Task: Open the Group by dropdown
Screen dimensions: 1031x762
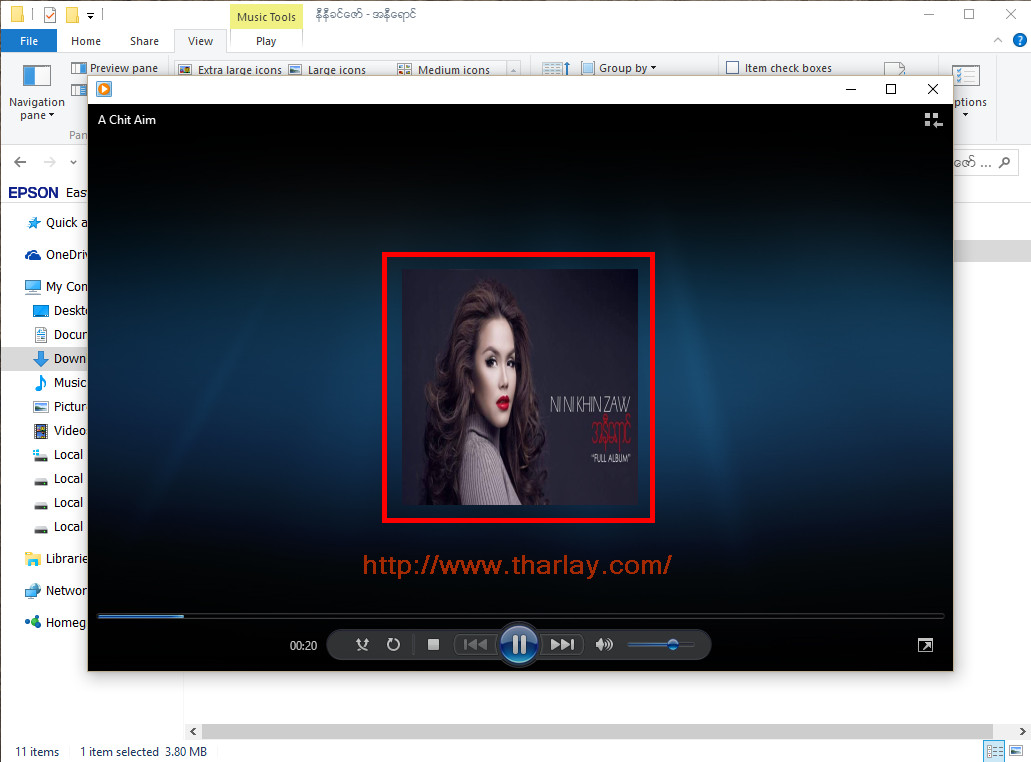Action: pos(619,68)
